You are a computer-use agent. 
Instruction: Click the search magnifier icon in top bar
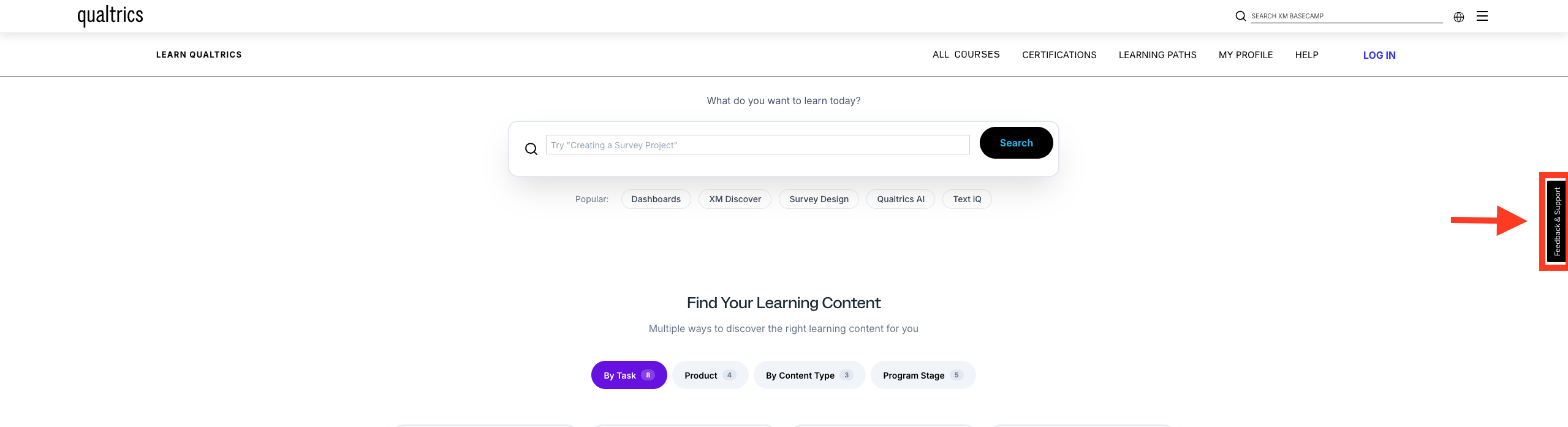1240,16
